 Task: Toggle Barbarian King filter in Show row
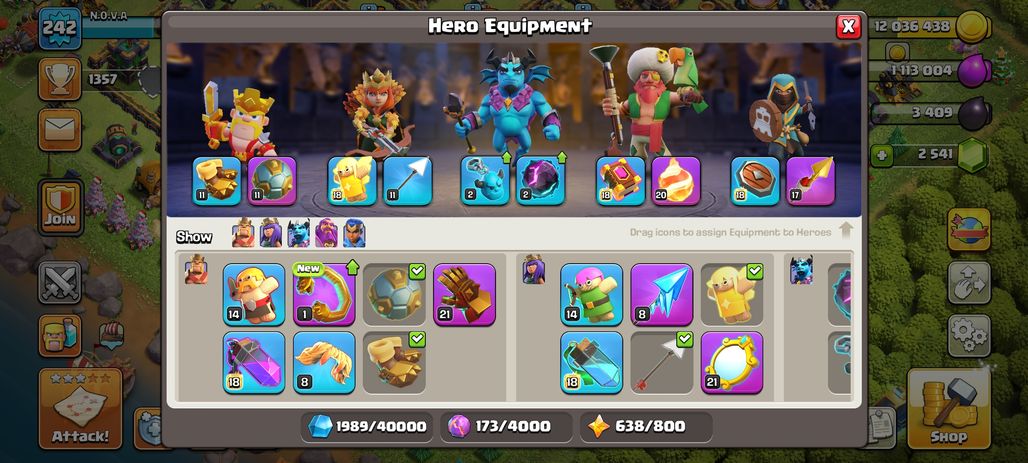pyautogui.click(x=243, y=233)
